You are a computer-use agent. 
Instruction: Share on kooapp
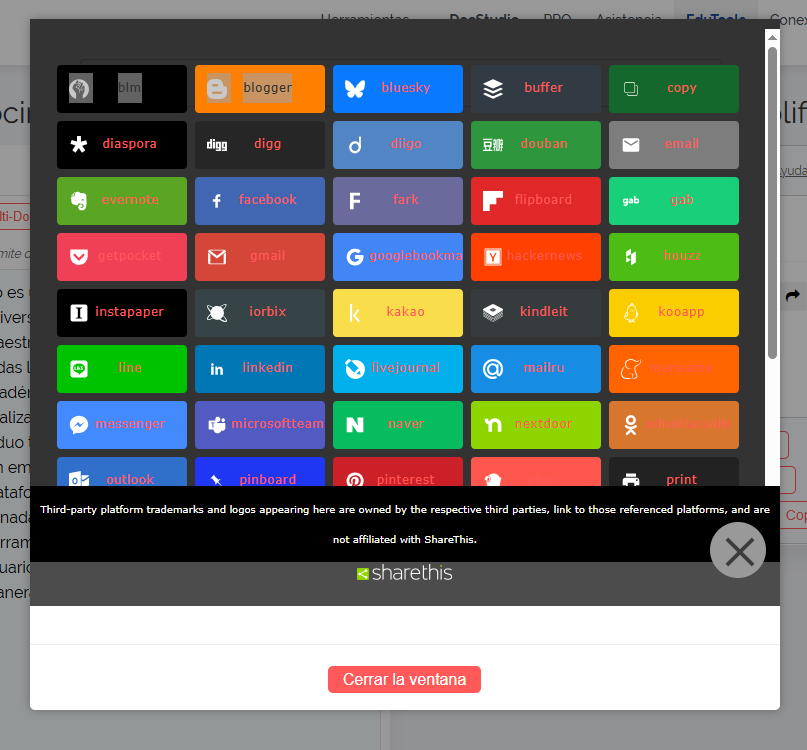coord(674,313)
